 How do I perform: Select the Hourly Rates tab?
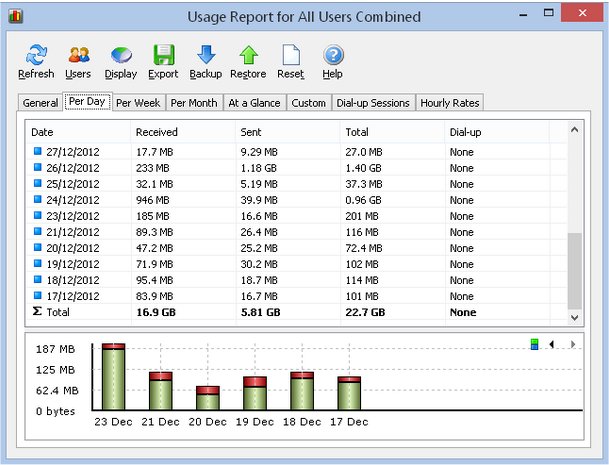point(450,103)
